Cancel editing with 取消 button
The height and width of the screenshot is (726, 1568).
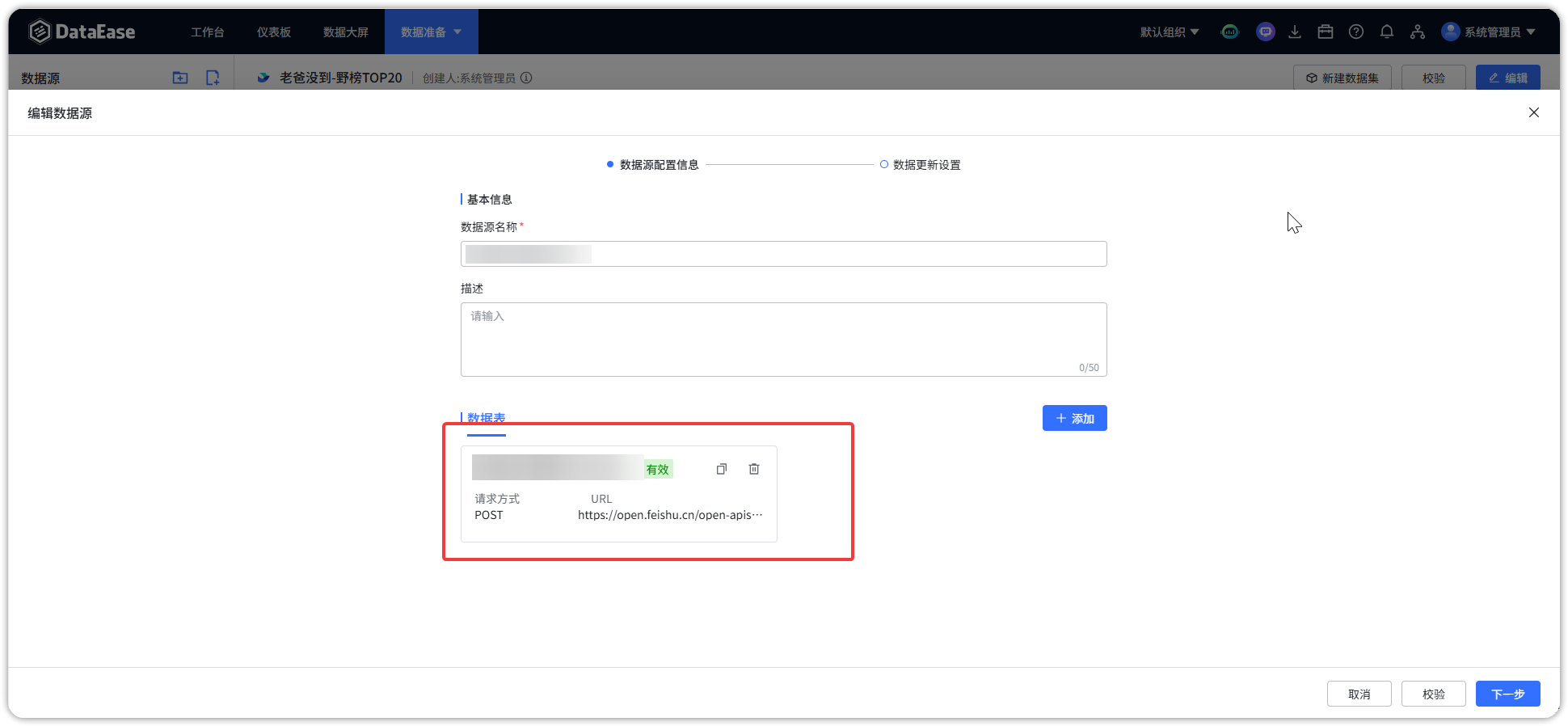1359,694
